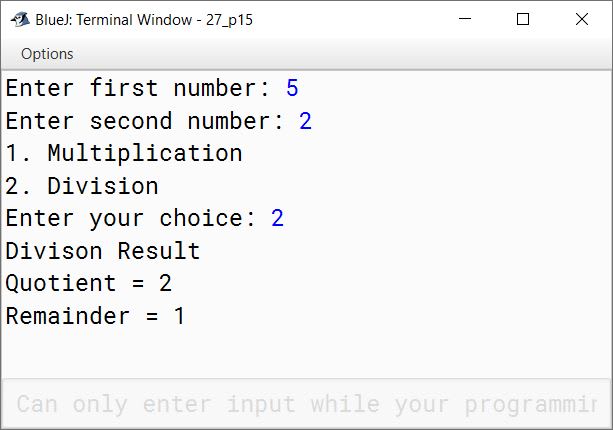Click the 'Enter second number:' prompt text
Viewport: 613px width, 430px height.
point(144,121)
